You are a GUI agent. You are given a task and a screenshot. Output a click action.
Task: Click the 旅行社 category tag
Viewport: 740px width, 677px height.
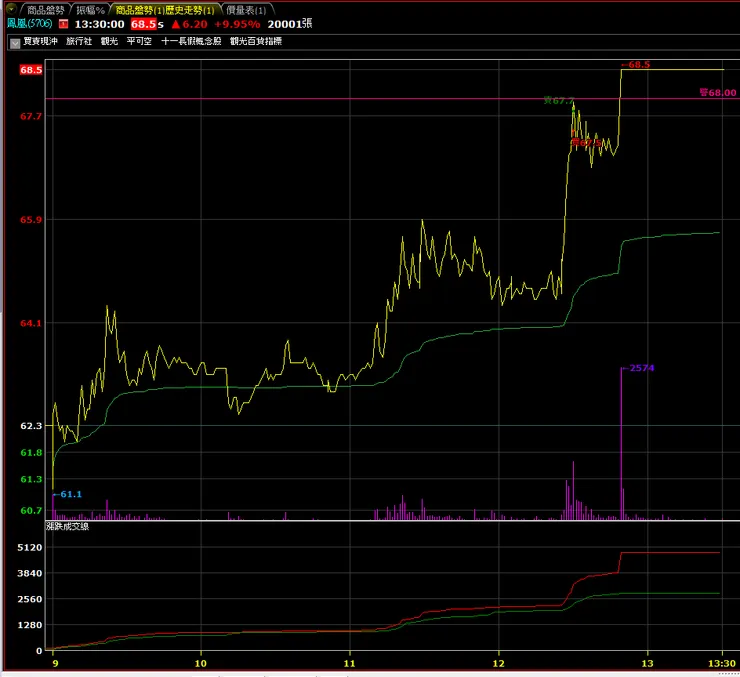click(79, 41)
